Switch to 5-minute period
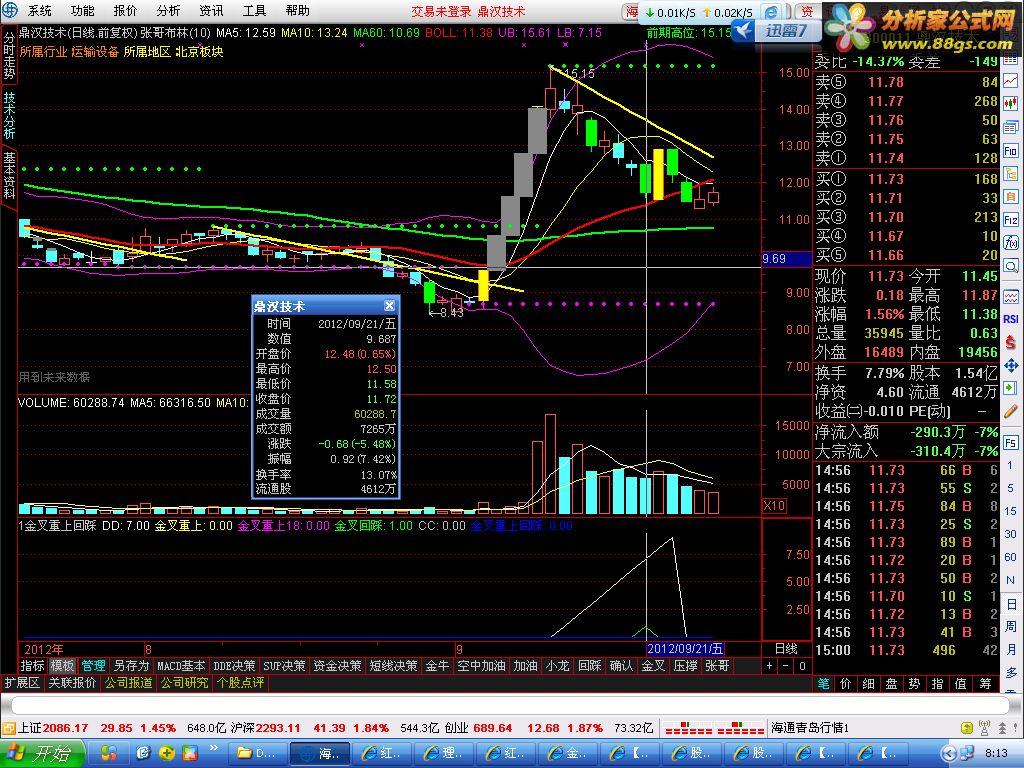 click(1010, 488)
